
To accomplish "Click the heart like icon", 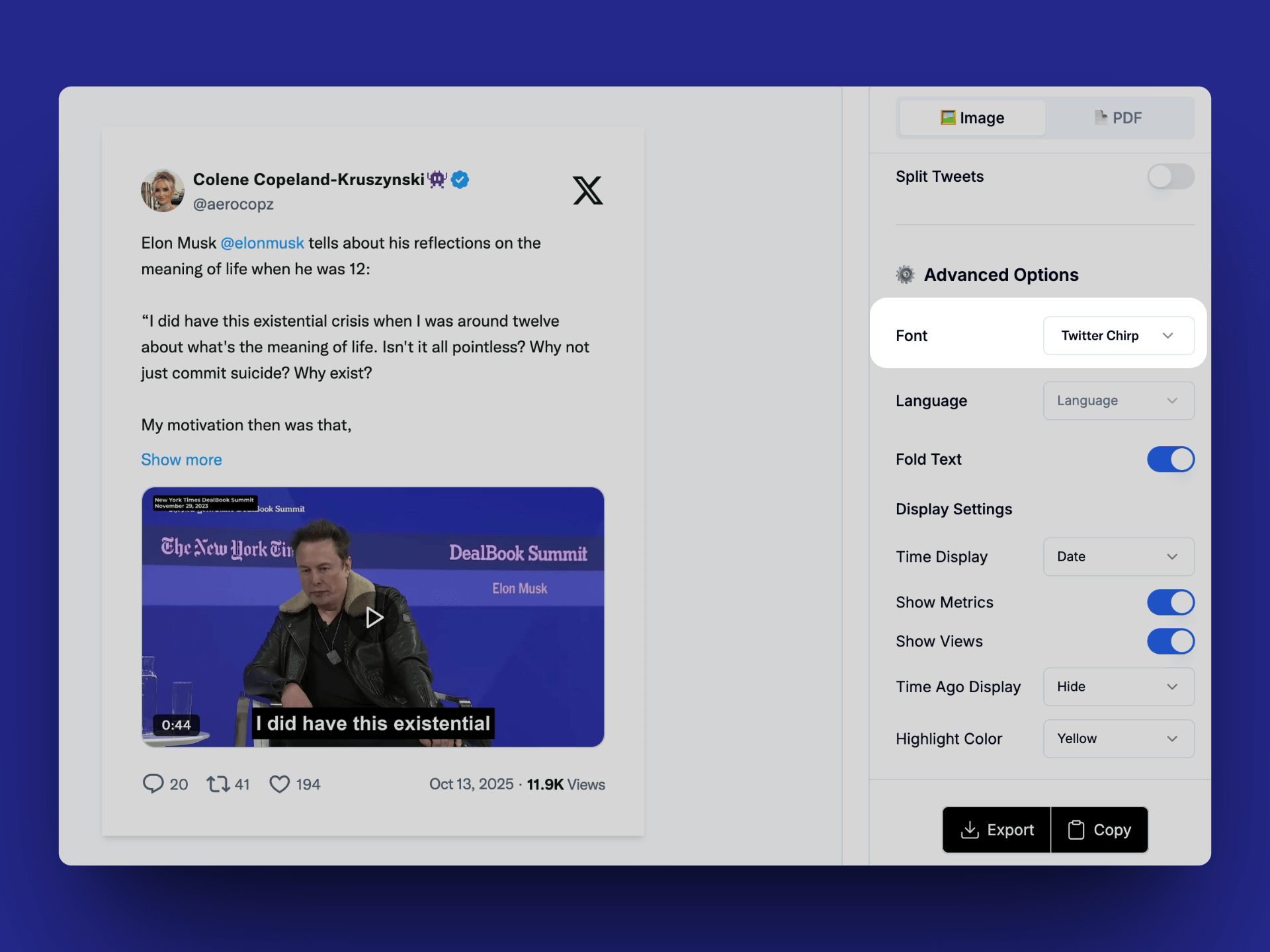I will point(279,784).
